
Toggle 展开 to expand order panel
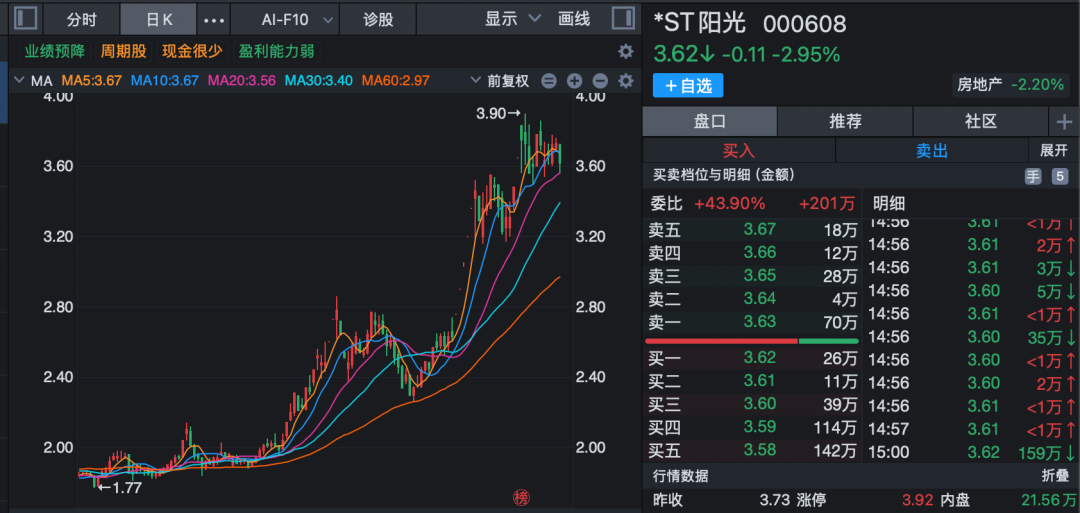[x=1054, y=150]
